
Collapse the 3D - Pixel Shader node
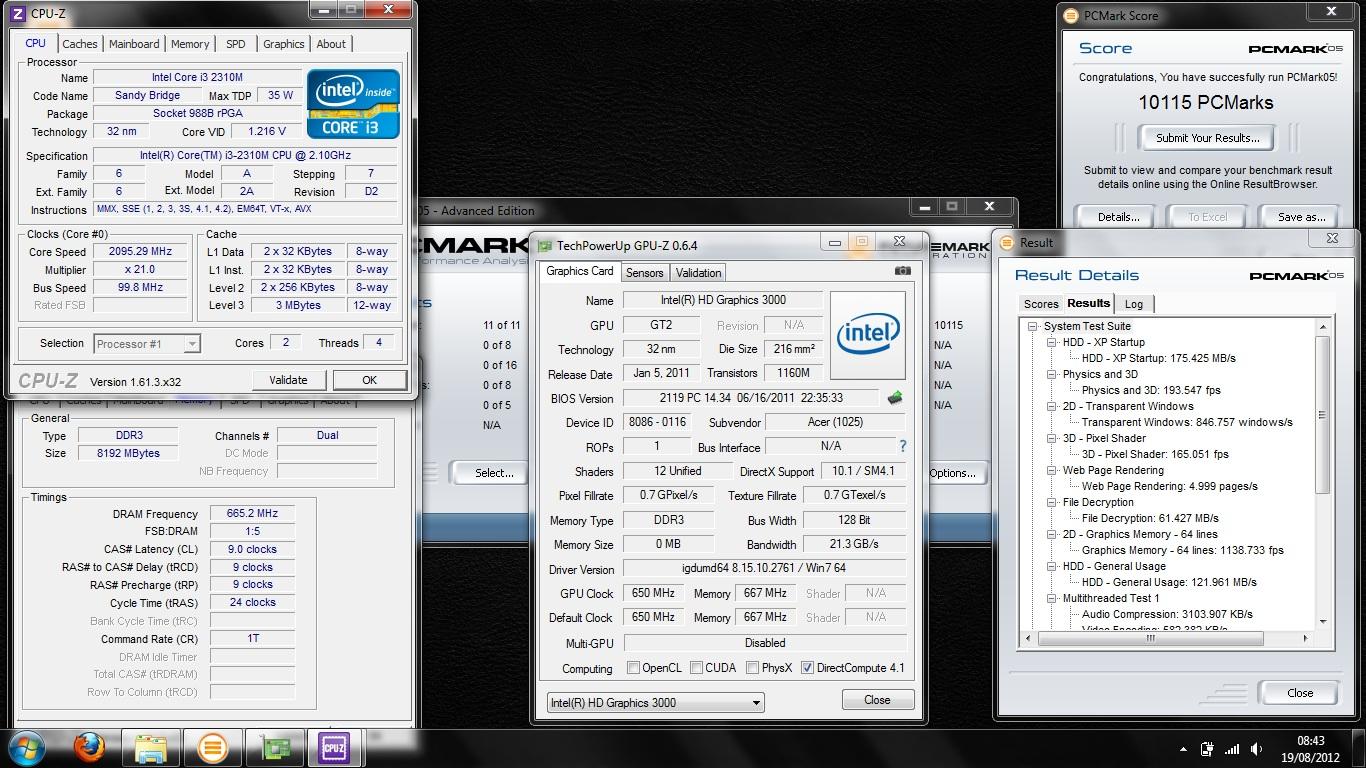[x=1052, y=438]
